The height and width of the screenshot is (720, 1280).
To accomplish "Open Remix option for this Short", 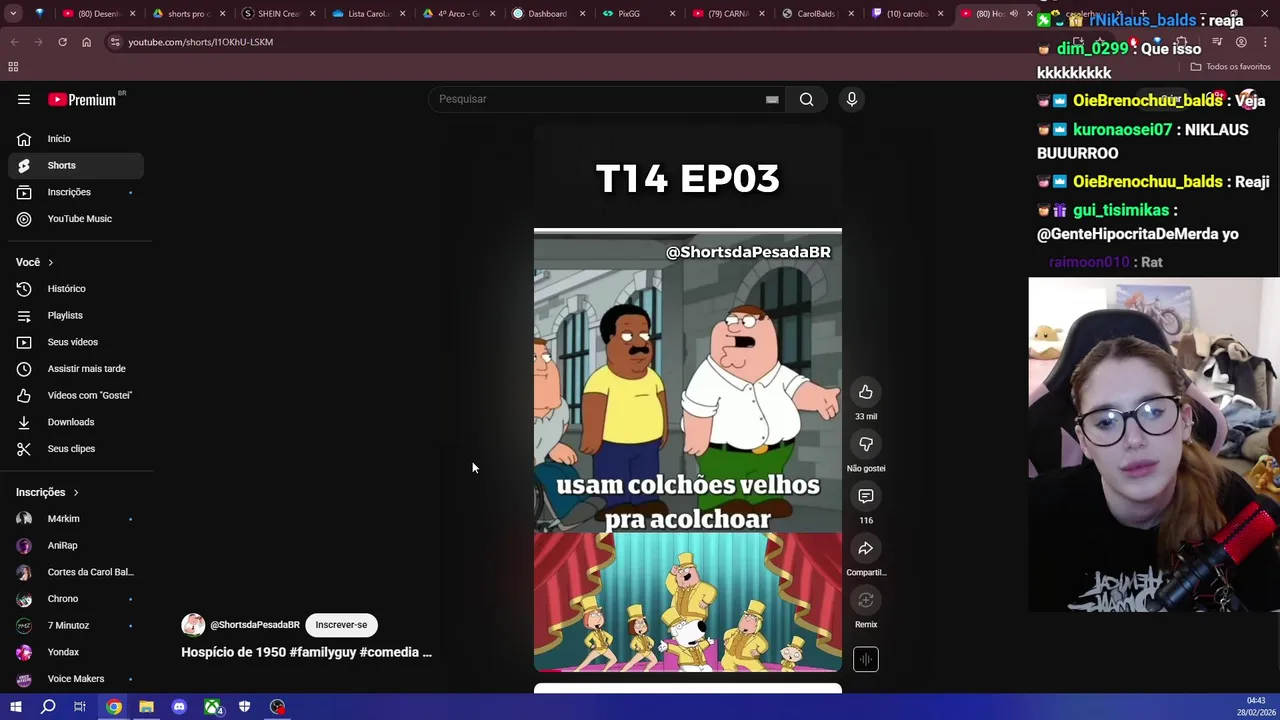I will point(866,600).
